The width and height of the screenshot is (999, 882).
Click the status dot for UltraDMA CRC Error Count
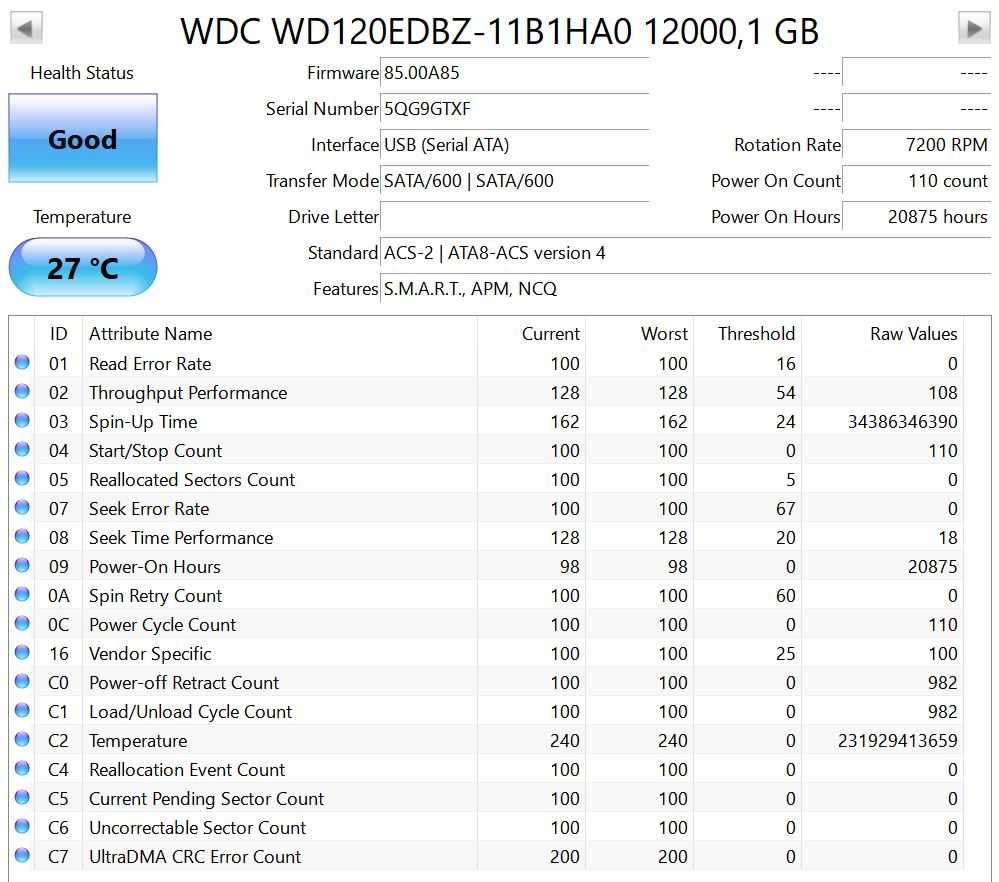point(22,855)
